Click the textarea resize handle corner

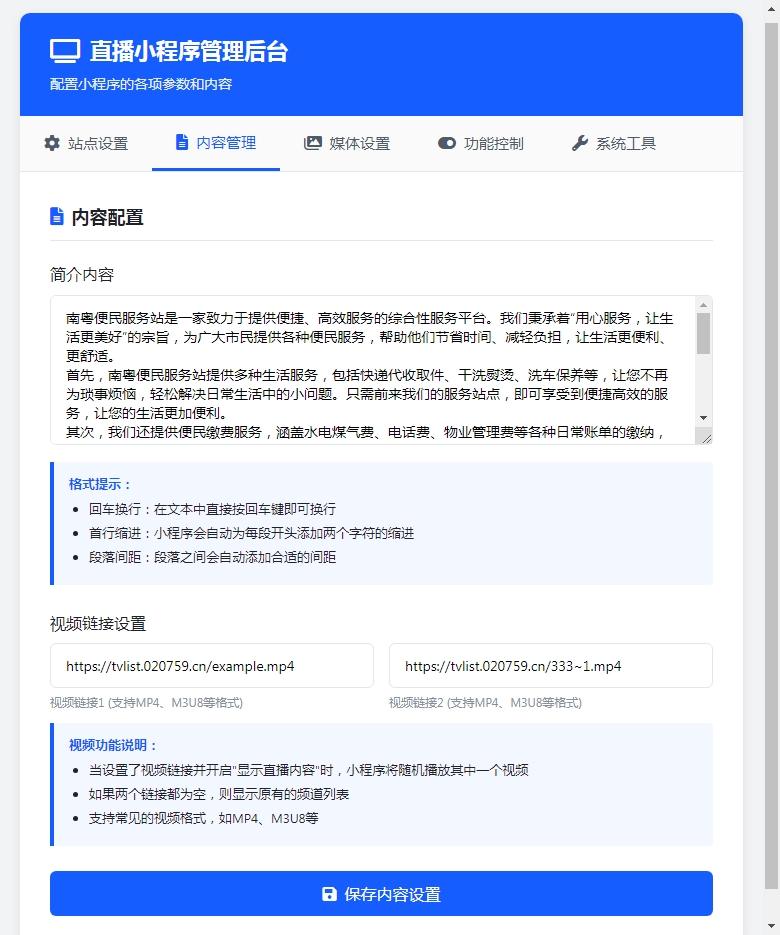tap(707, 438)
